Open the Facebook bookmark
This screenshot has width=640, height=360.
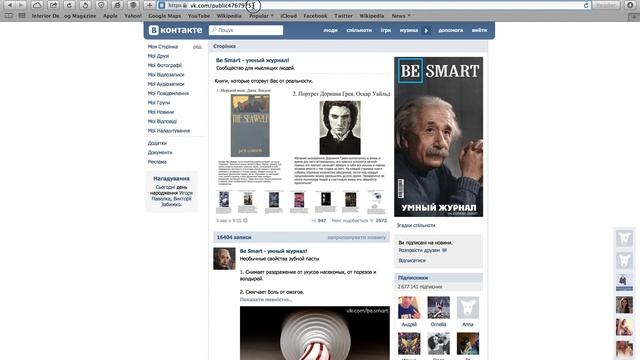click(315, 16)
